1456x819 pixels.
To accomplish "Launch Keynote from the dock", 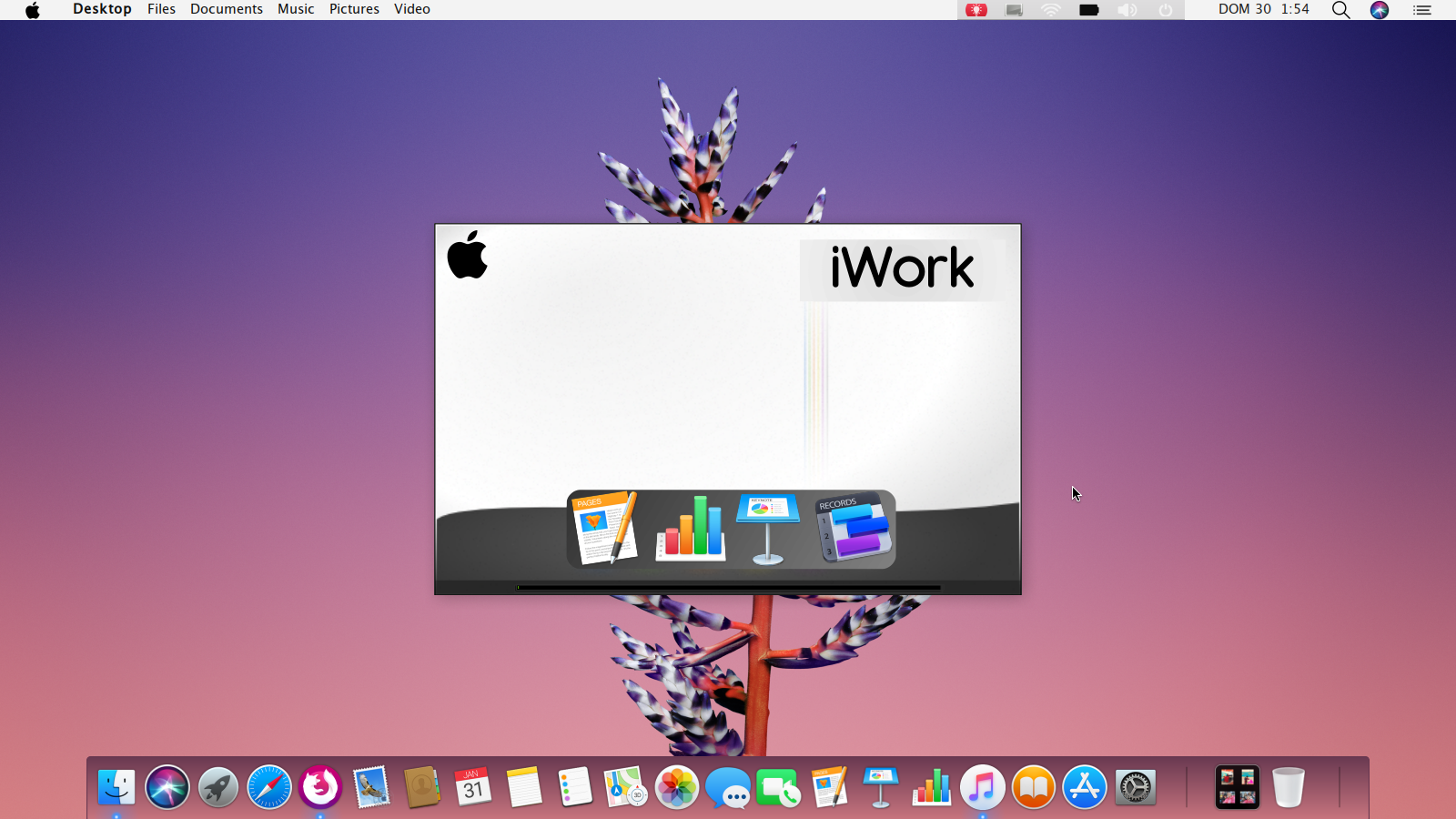I will tap(881, 787).
